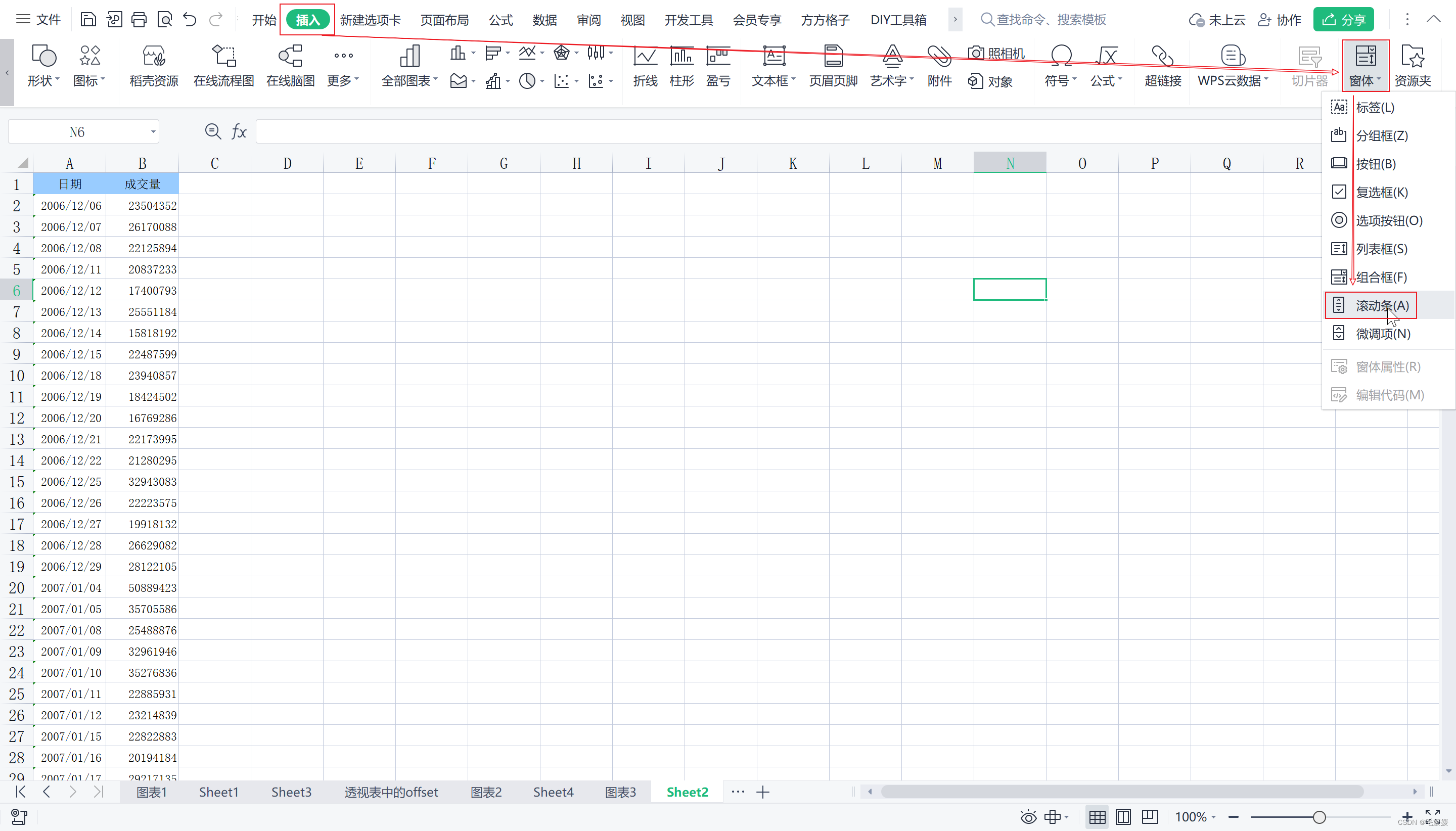Insert 艺术字 word art
Screen dimensions: 1456x831
(x=892, y=66)
